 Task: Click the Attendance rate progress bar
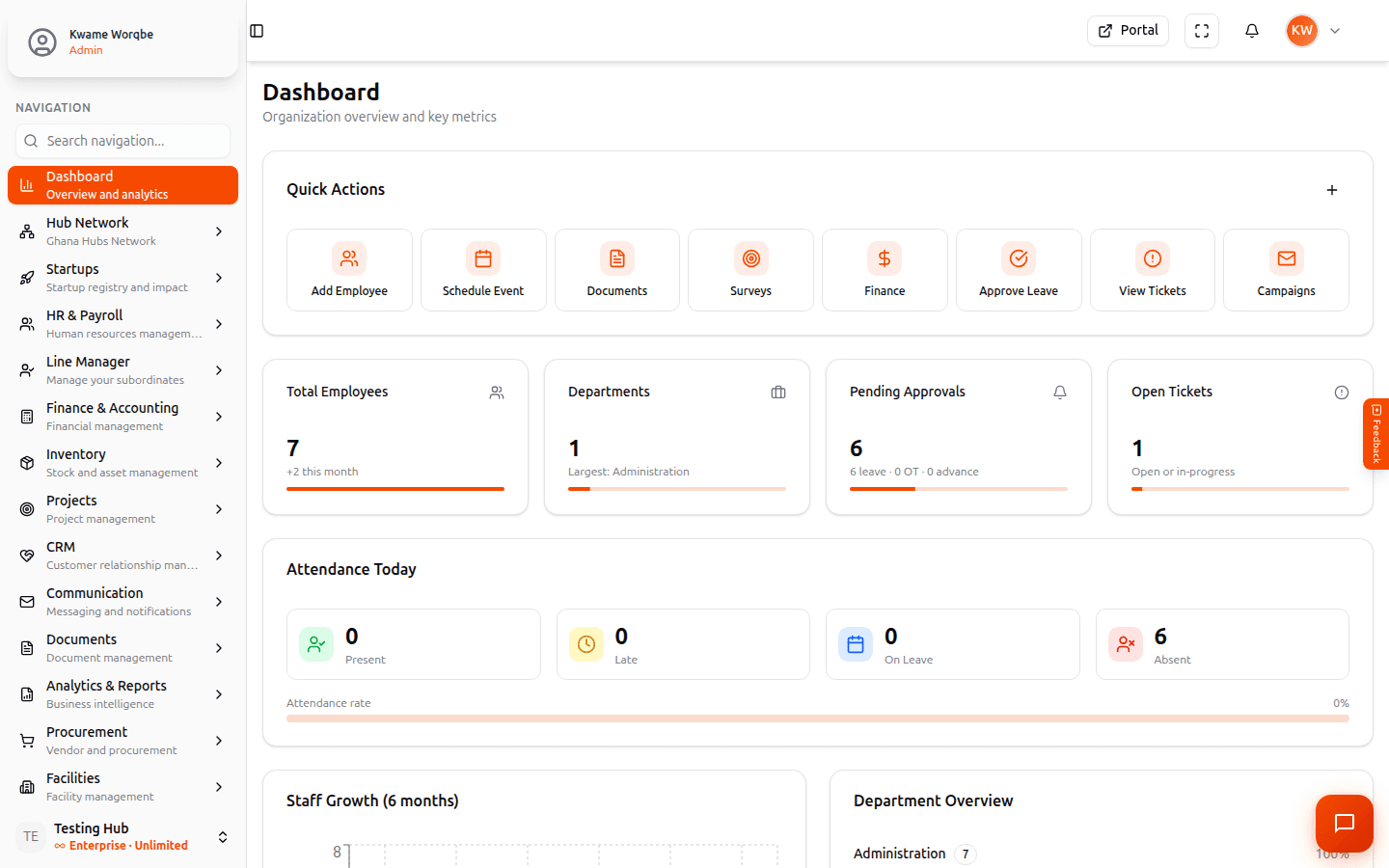click(818, 719)
